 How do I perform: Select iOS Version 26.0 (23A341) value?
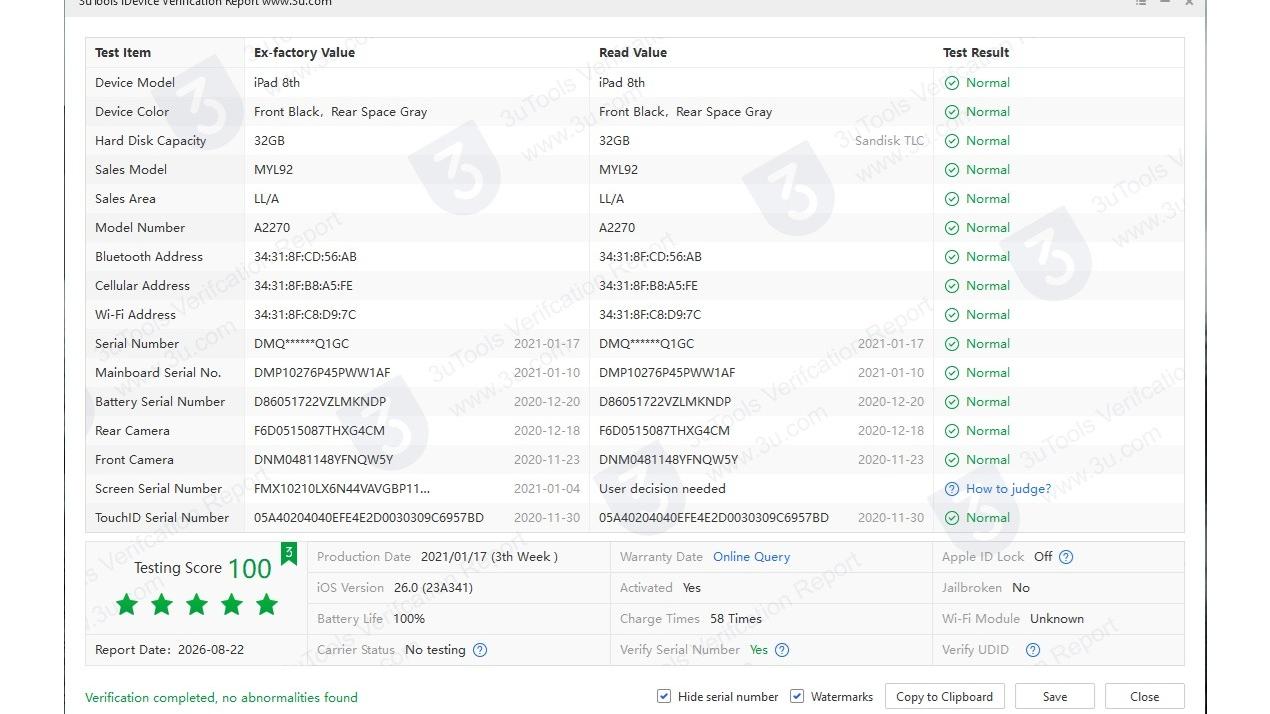click(x=433, y=588)
